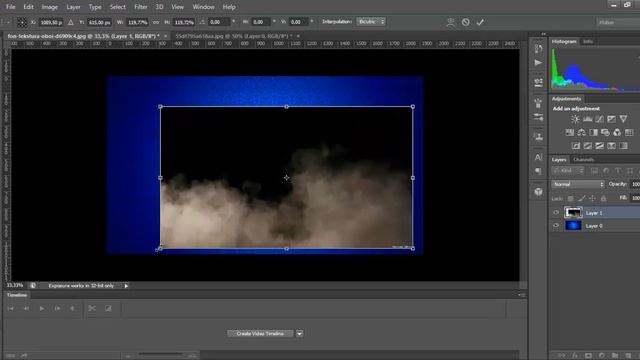Toggle lock image pixels brush icon

[x=582, y=198]
